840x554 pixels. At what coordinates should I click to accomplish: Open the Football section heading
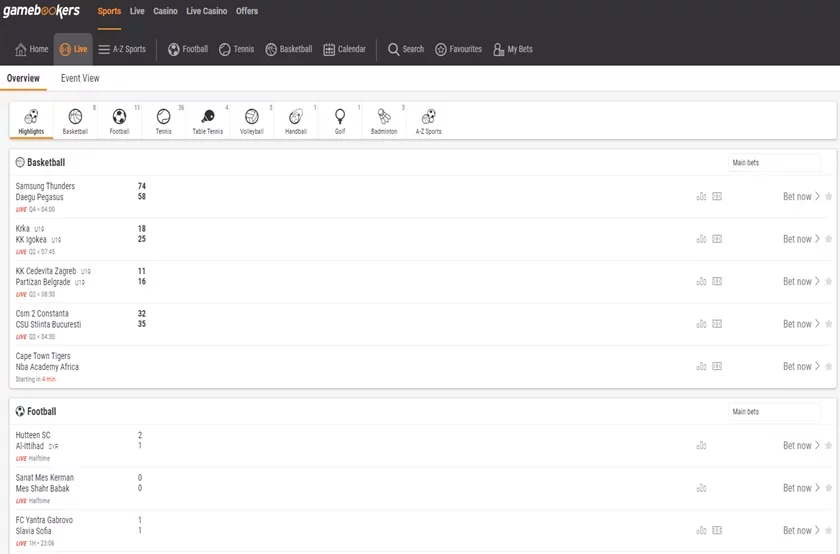coord(36,411)
